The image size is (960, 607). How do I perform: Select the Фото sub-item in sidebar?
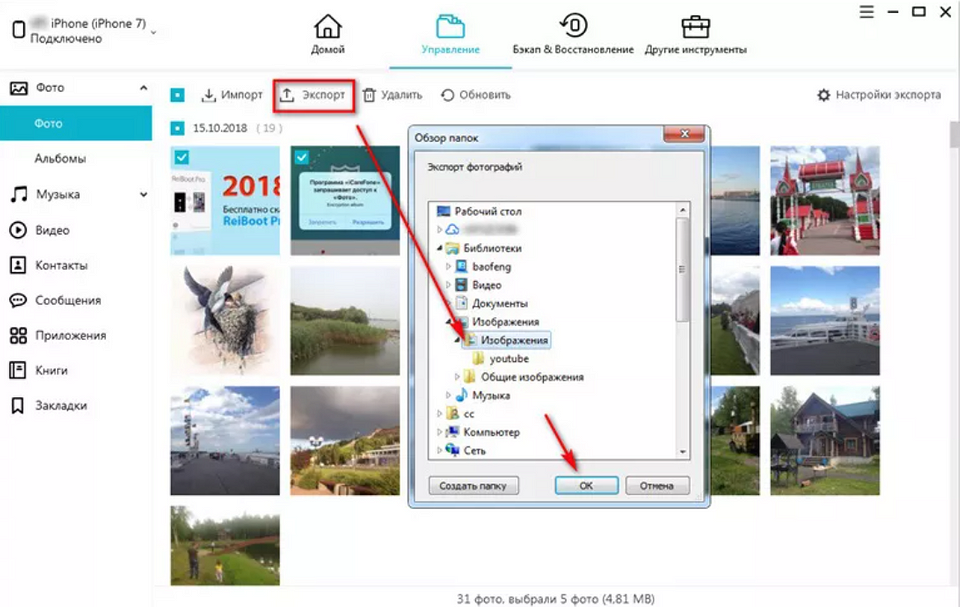tap(76, 123)
